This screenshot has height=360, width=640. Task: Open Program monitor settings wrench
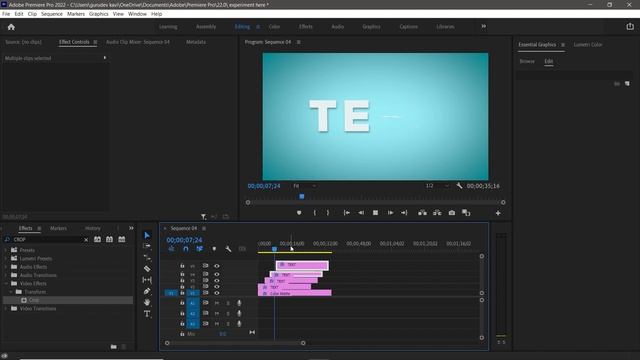pos(459,186)
